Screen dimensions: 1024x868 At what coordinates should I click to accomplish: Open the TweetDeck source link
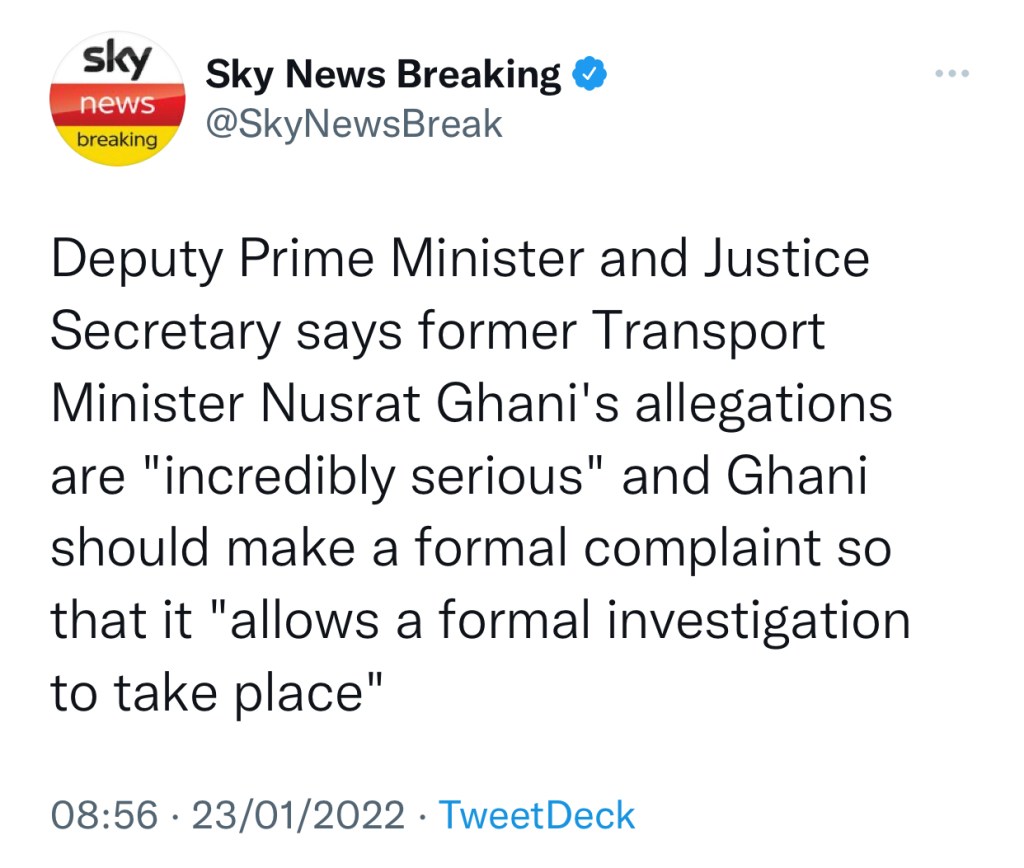[537, 815]
